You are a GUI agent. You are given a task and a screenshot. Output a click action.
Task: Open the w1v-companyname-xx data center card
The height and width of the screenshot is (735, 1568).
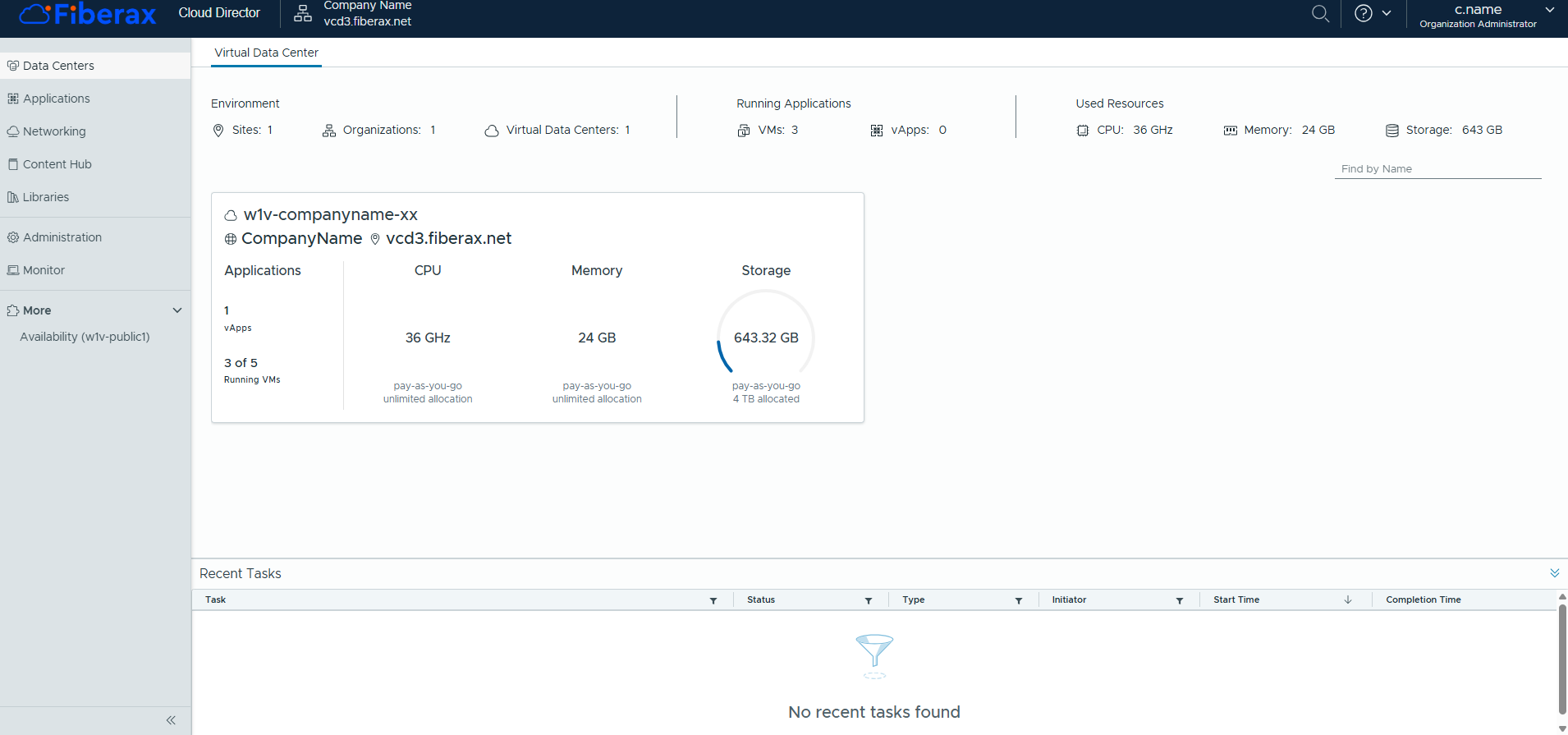pyautogui.click(x=331, y=215)
